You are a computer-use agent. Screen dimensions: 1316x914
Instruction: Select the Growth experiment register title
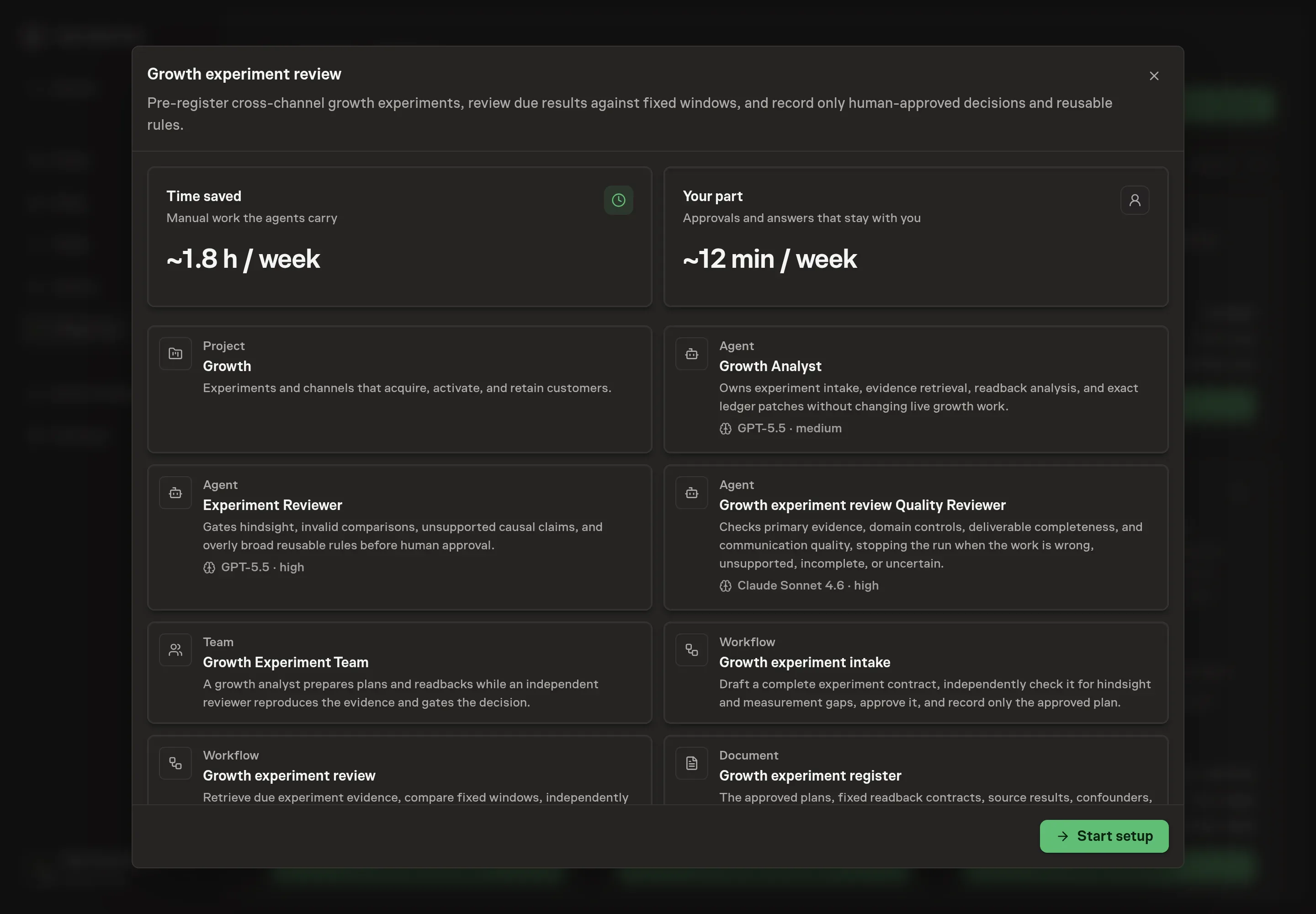pyautogui.click(x=810, y=776)
